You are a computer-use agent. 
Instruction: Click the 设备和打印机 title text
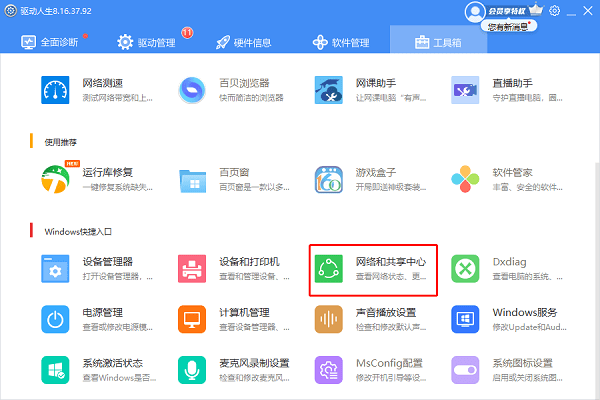(249, 262)
